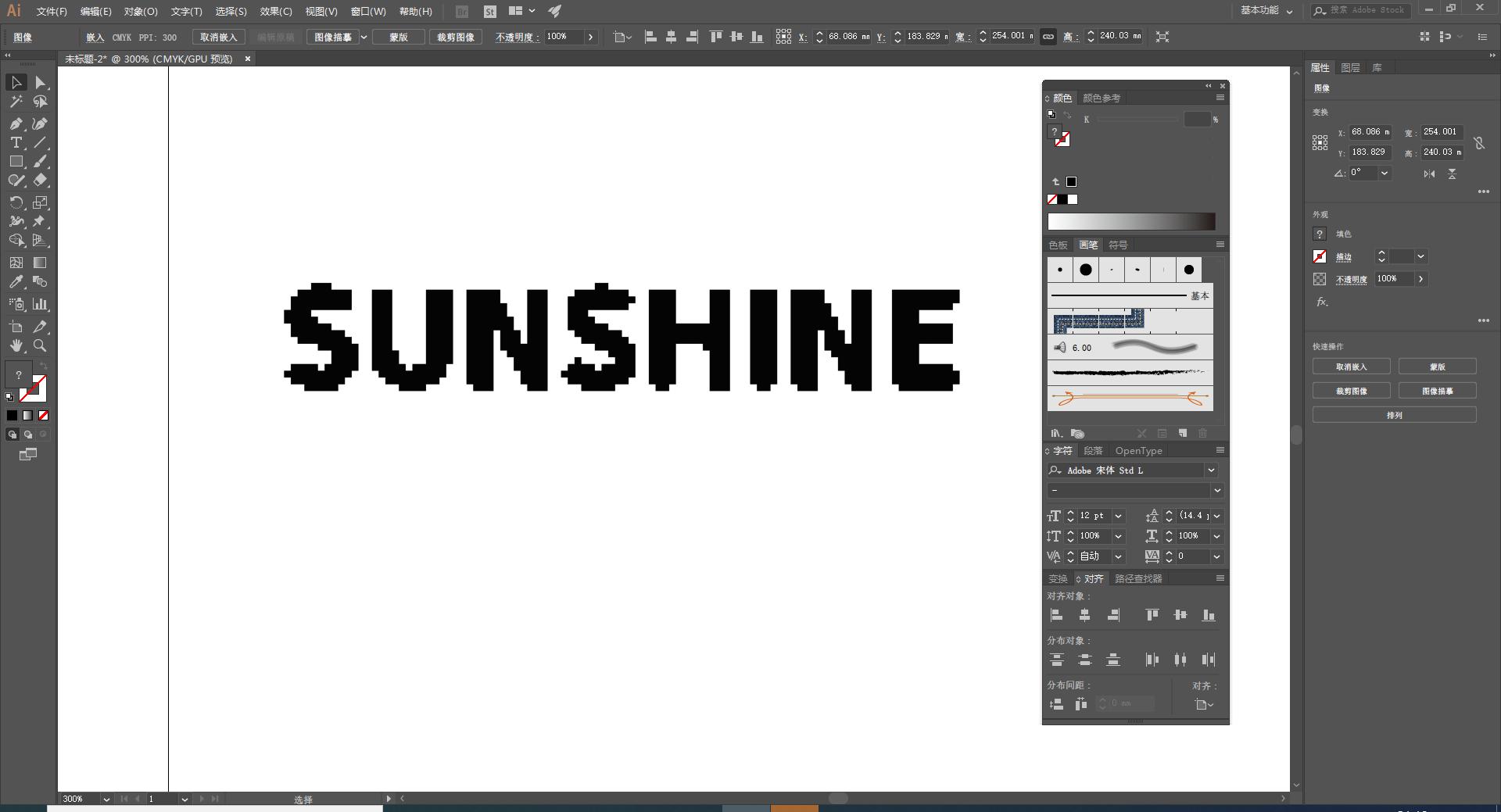Screen dimensions: 1501x812
Task: Swap fill and stroke in Color panel
Action: tap(1067, 115)
